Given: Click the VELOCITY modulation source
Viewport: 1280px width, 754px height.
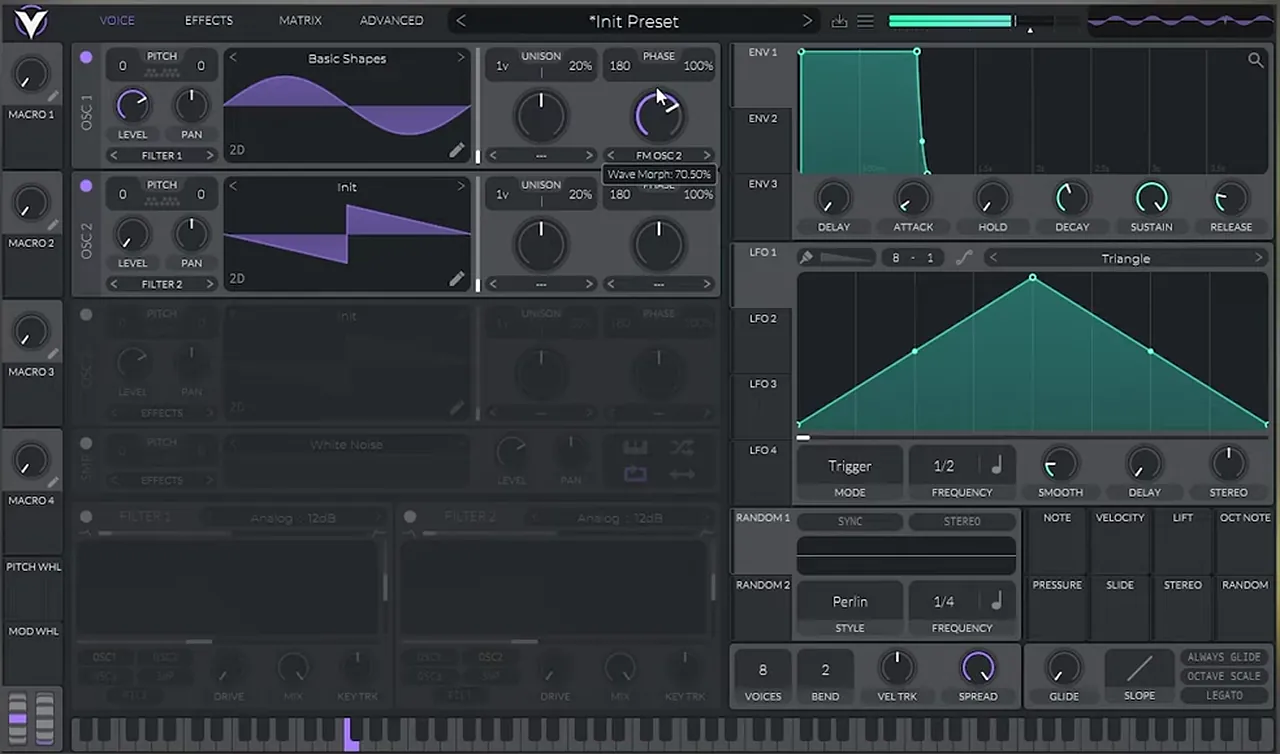Looking at the screenshot, I should 1120,541.
